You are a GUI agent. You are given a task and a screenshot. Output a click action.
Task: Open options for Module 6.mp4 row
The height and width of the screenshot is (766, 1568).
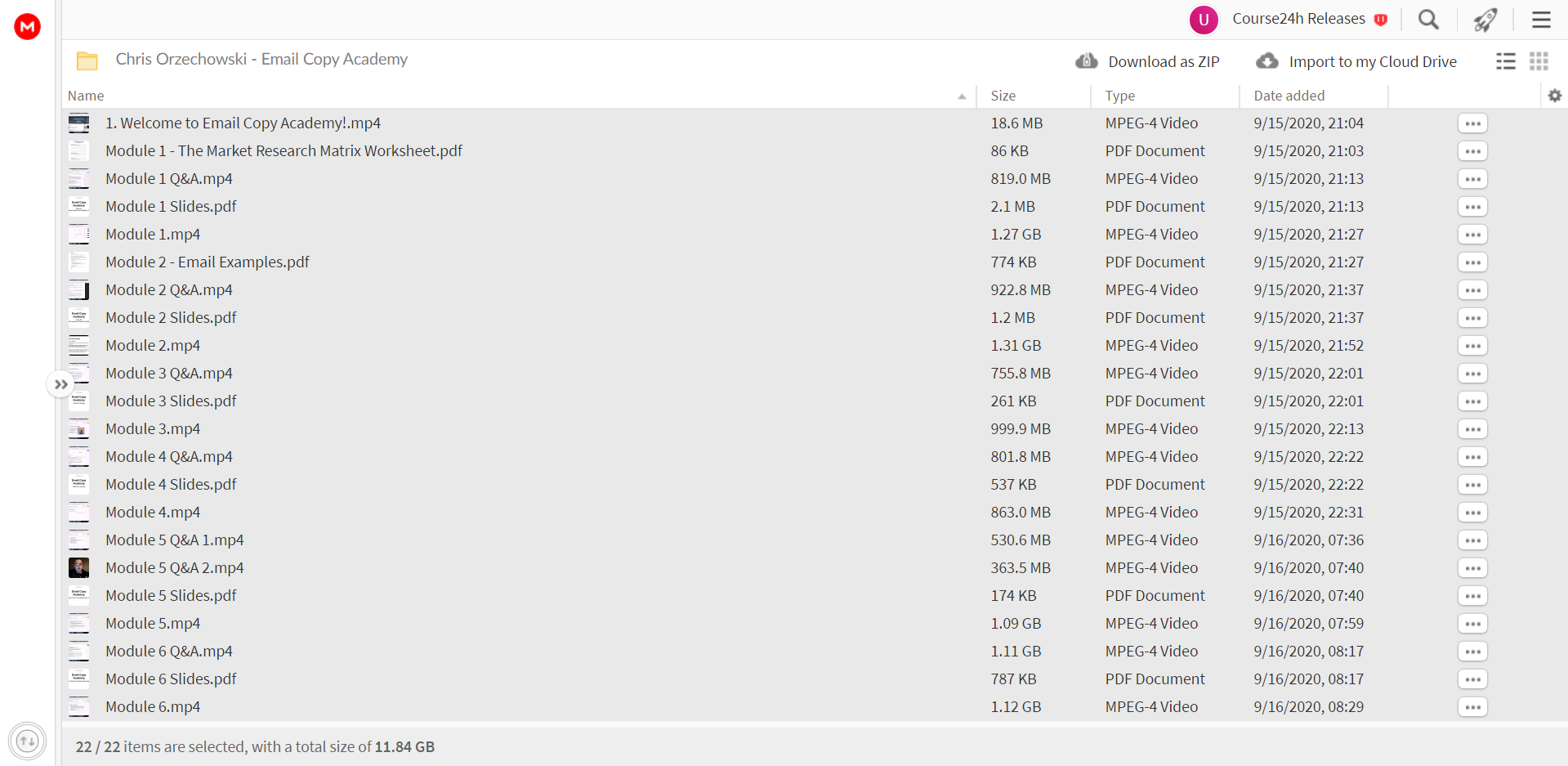tap(1472, 707)
